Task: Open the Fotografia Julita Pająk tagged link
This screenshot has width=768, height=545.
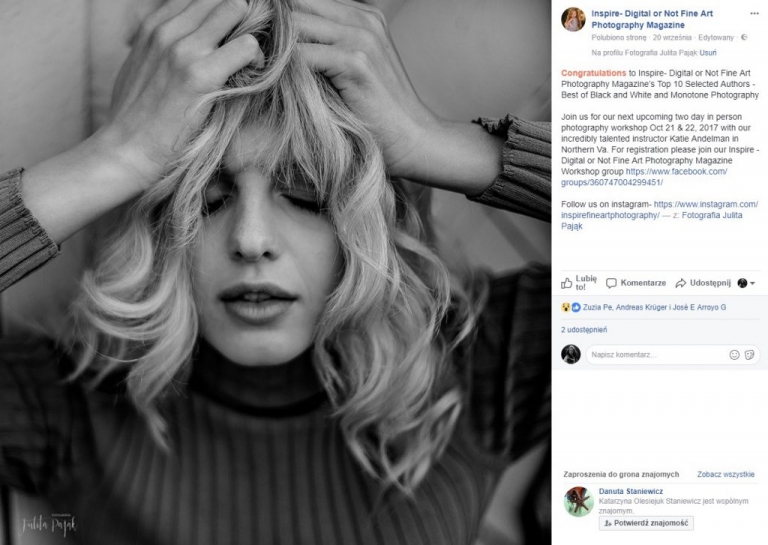Action: [x=651, y=220]
